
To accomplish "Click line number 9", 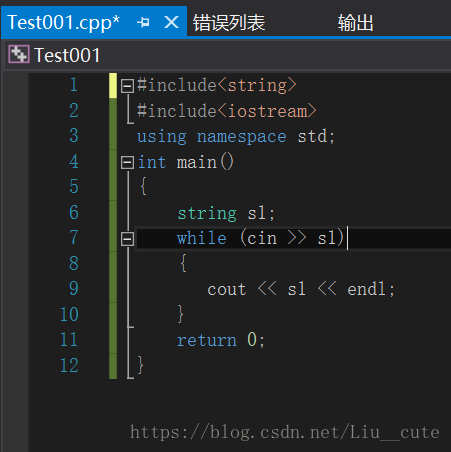I will [x=74, y=288].
